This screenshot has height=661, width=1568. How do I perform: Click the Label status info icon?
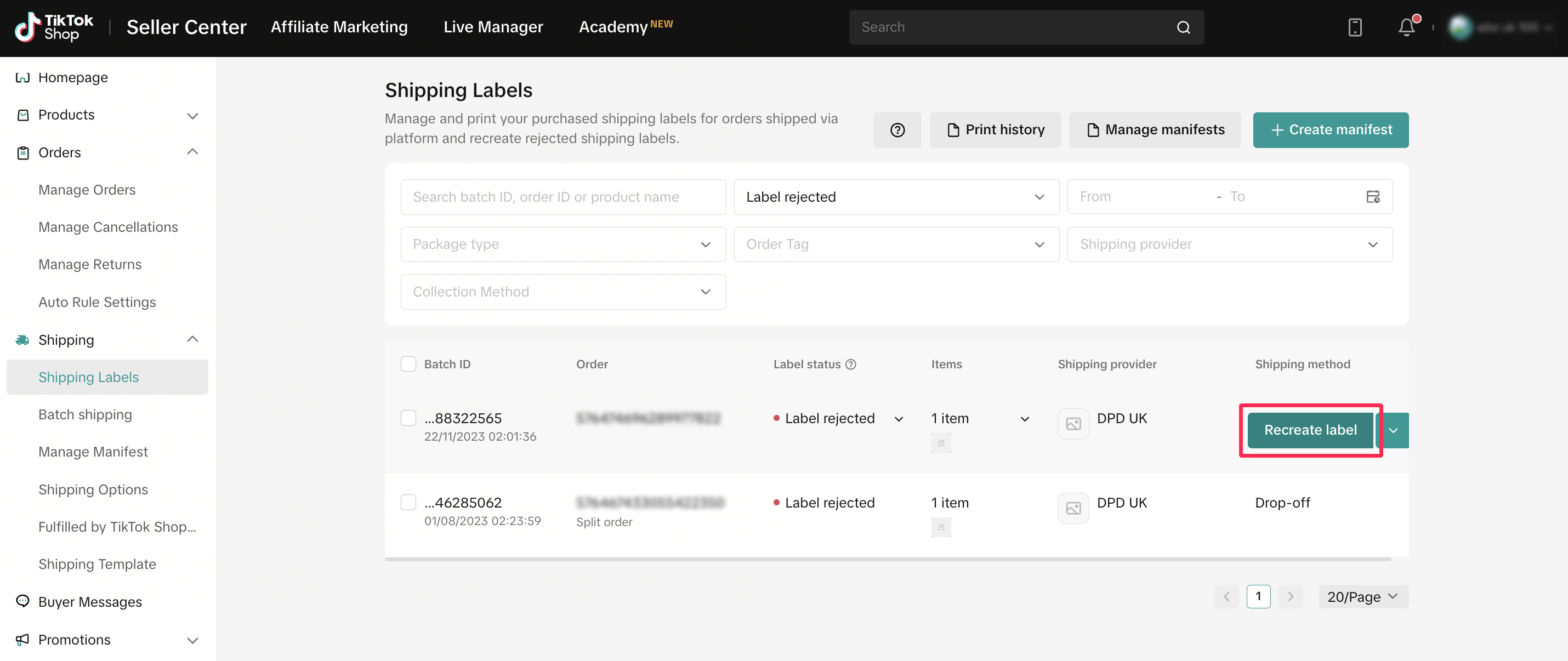click(x=851, y=364)
